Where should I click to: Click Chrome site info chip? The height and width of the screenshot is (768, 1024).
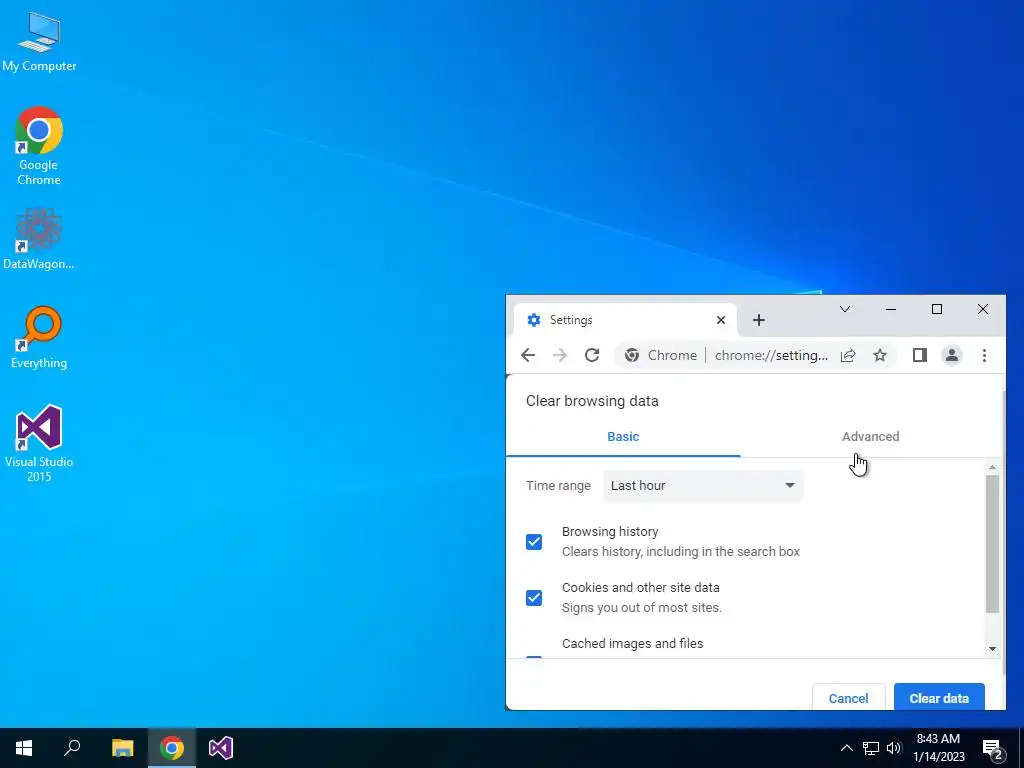tap(661, 355)
